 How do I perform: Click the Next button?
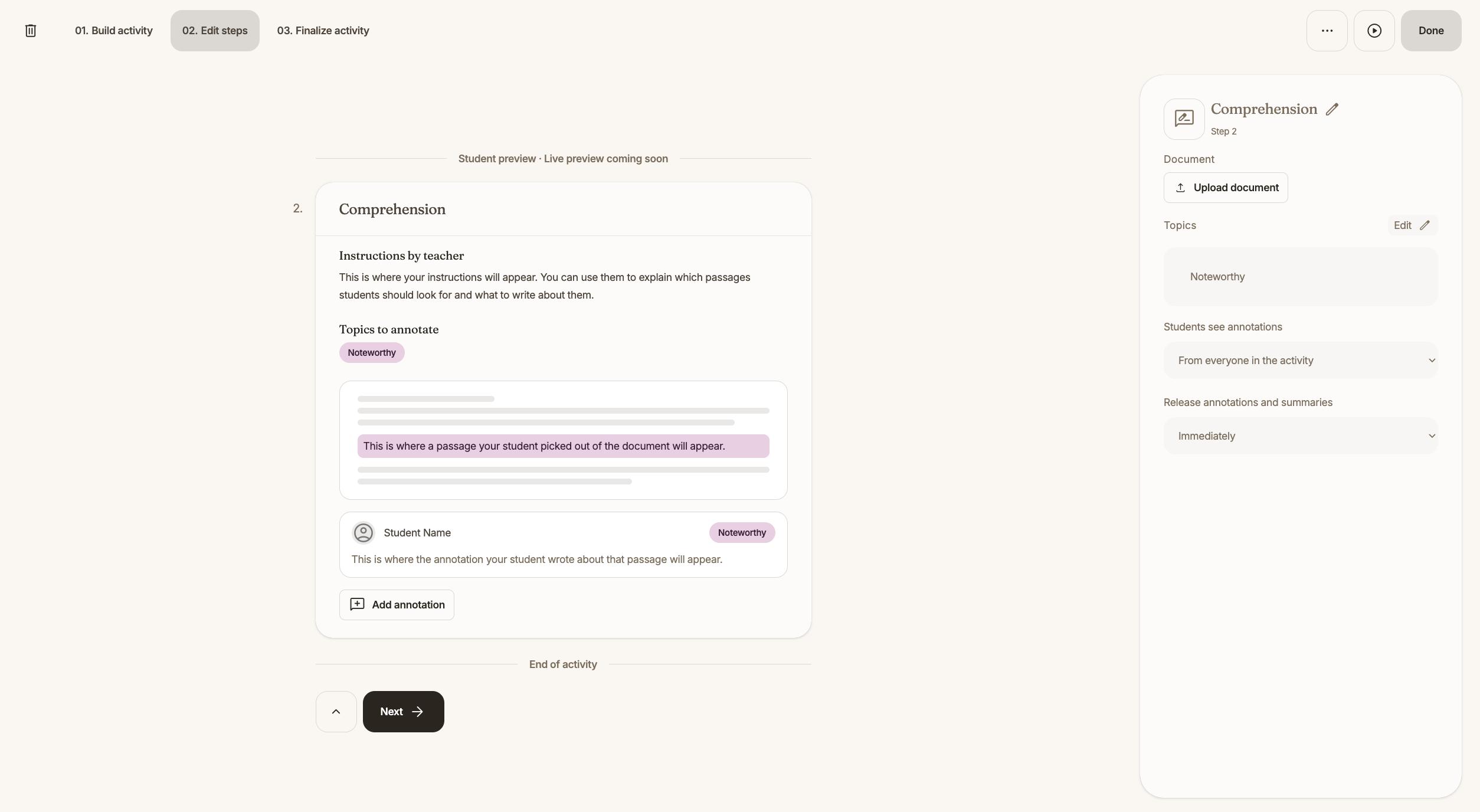403,712
